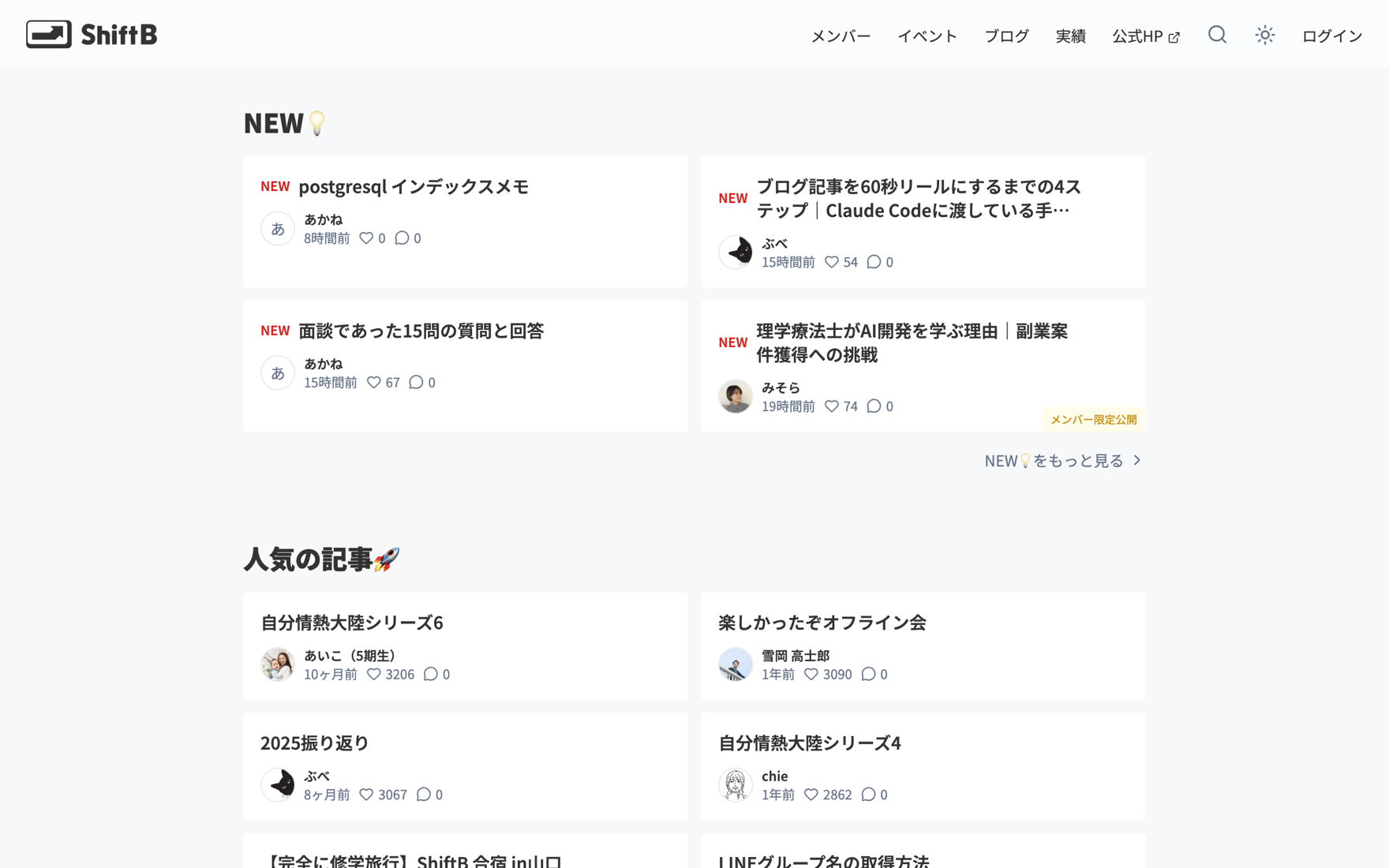Click あかね avatar on 面談 post
The width and height of the screenshot is (1389, 868).
click(x=278, y=372)
